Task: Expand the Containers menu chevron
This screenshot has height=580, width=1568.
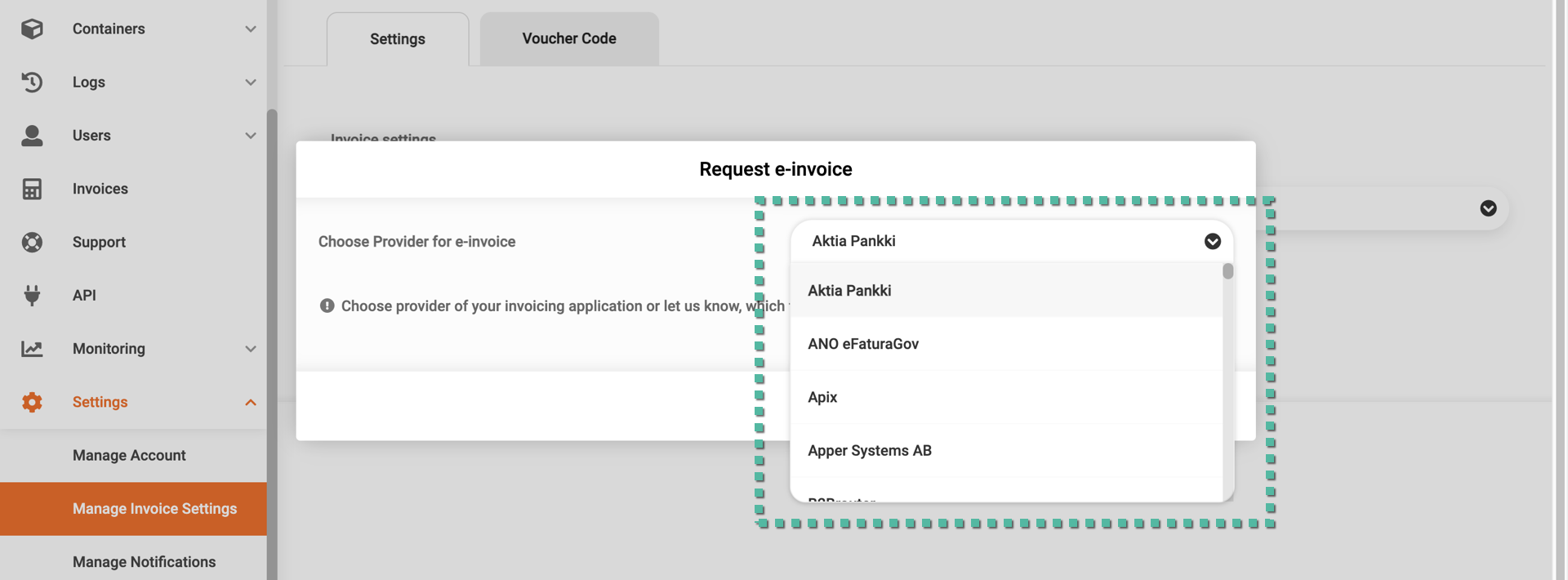Action: point(250,29)
